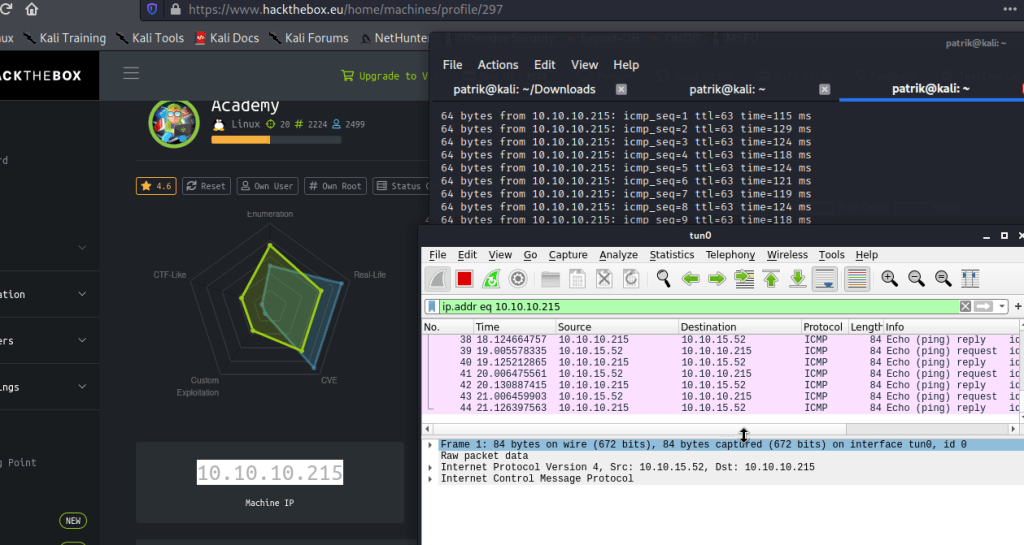Toggle packet list colorization rules
Screen dimensions: 1024x545
(x=857, y=279)
